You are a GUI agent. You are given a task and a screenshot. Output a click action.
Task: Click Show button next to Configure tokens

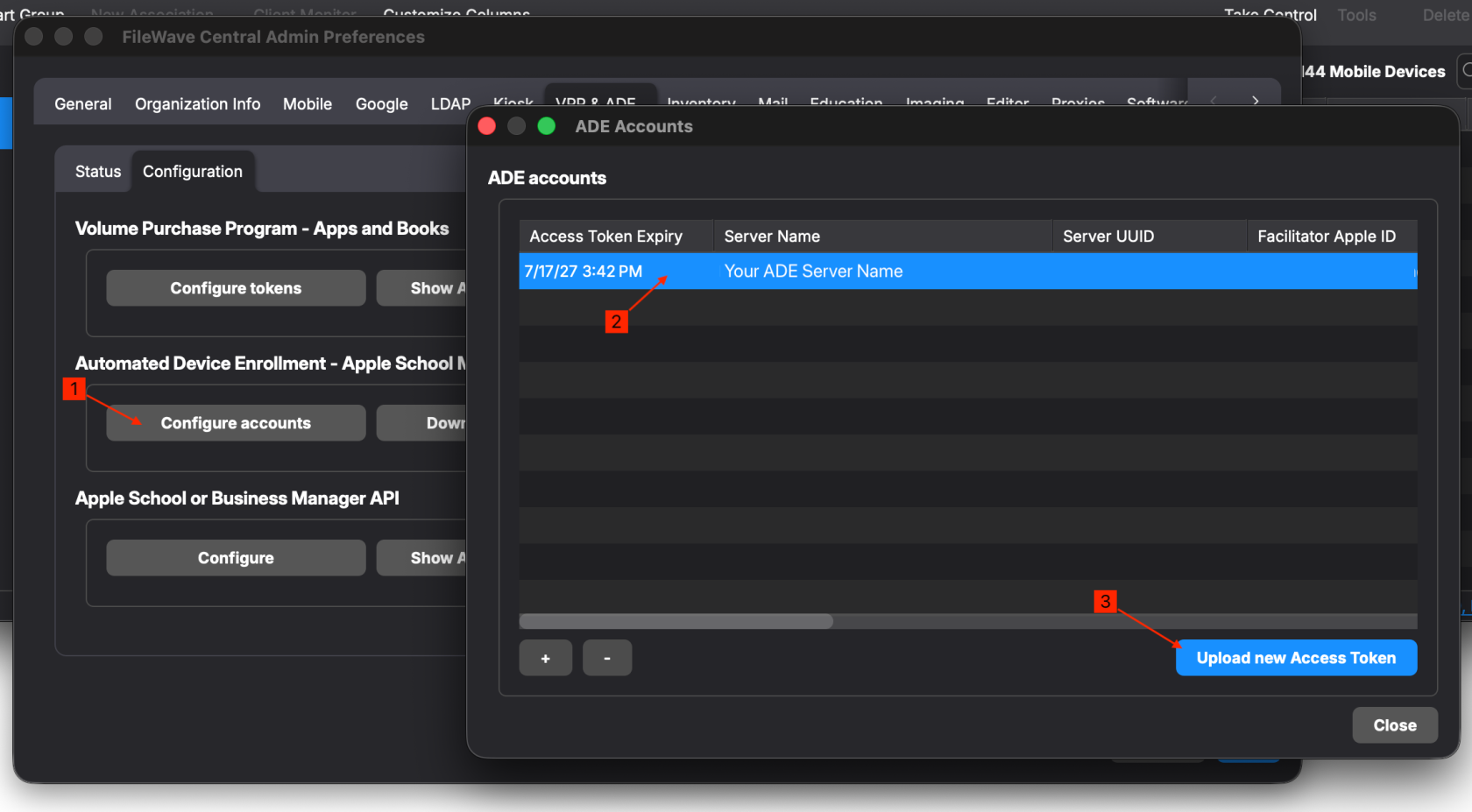(422, 288)
